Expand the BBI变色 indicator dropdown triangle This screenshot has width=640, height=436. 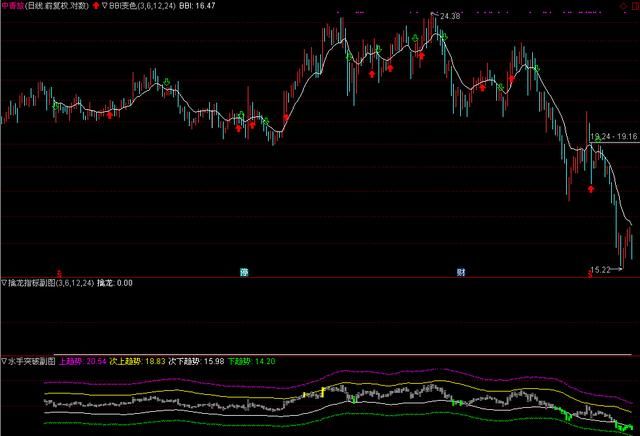click(x=105, y=6)
